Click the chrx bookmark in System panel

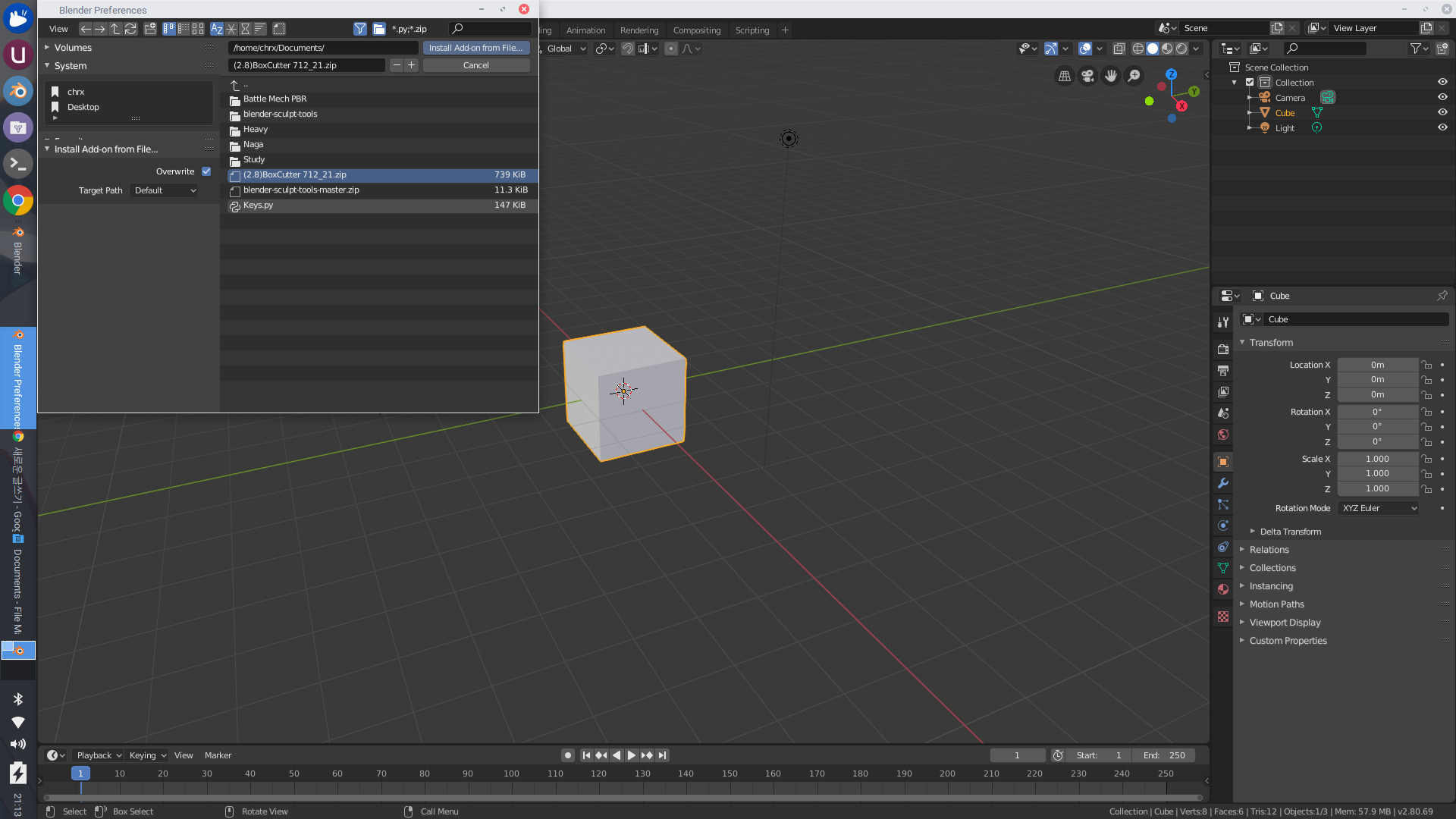click(76, 92)
